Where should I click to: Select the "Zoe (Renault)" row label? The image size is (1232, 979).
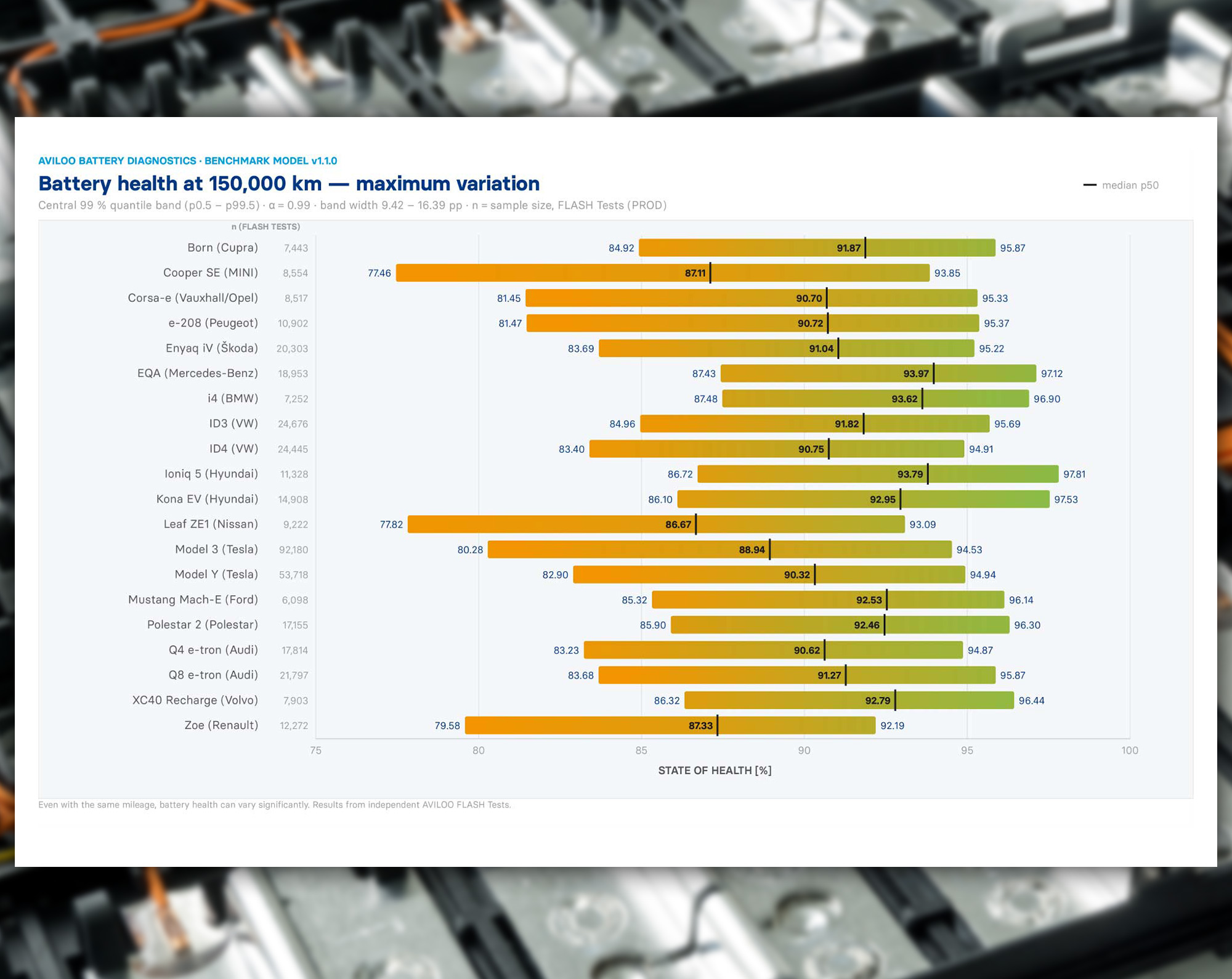pyautogui.click(x=221, y=725)
